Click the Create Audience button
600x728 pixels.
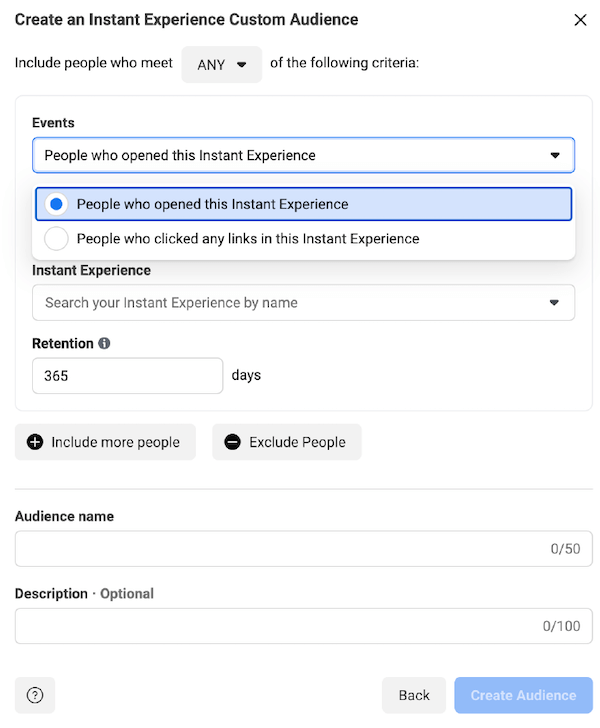(523, 695)
